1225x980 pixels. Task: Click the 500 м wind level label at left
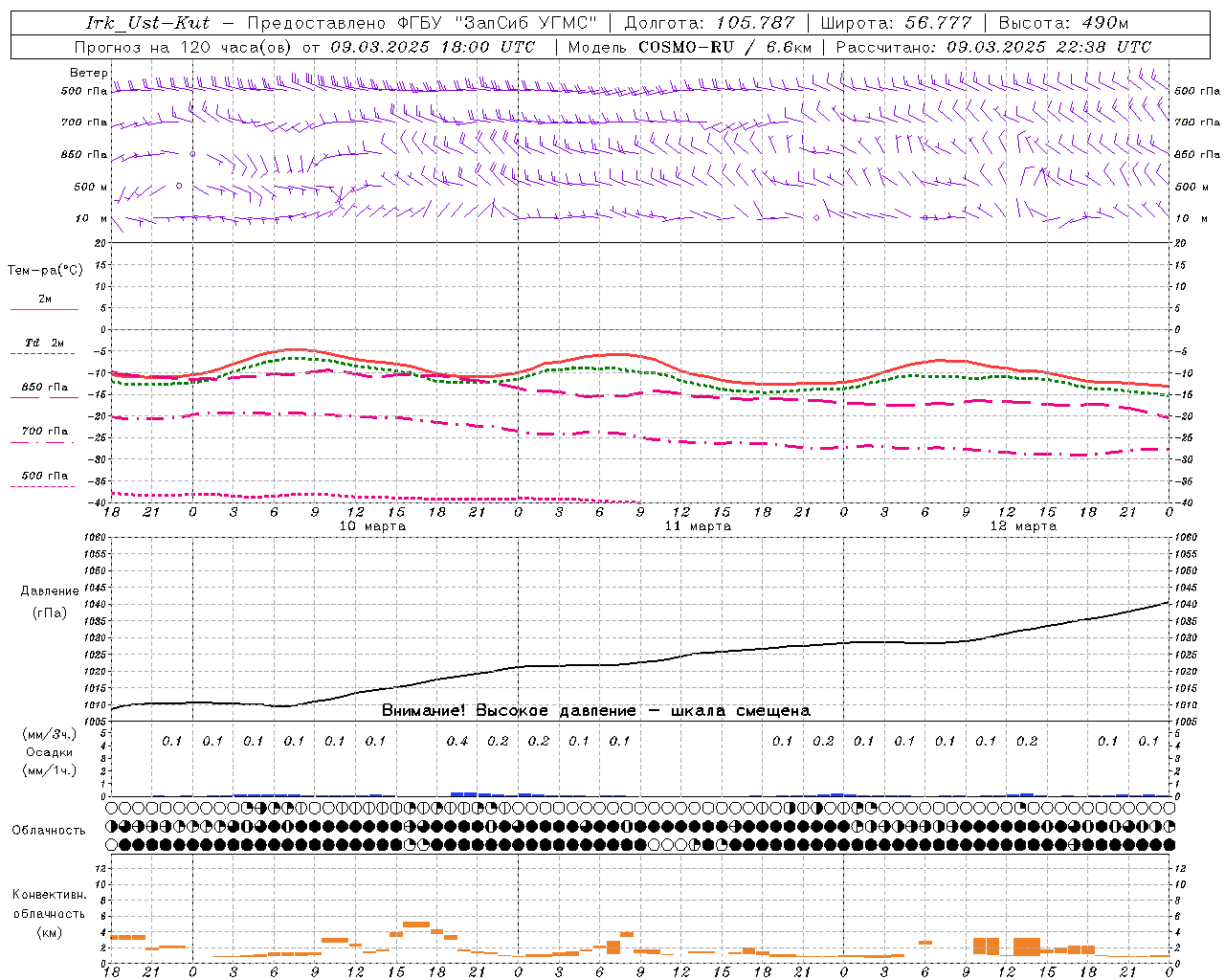[91, 187]
